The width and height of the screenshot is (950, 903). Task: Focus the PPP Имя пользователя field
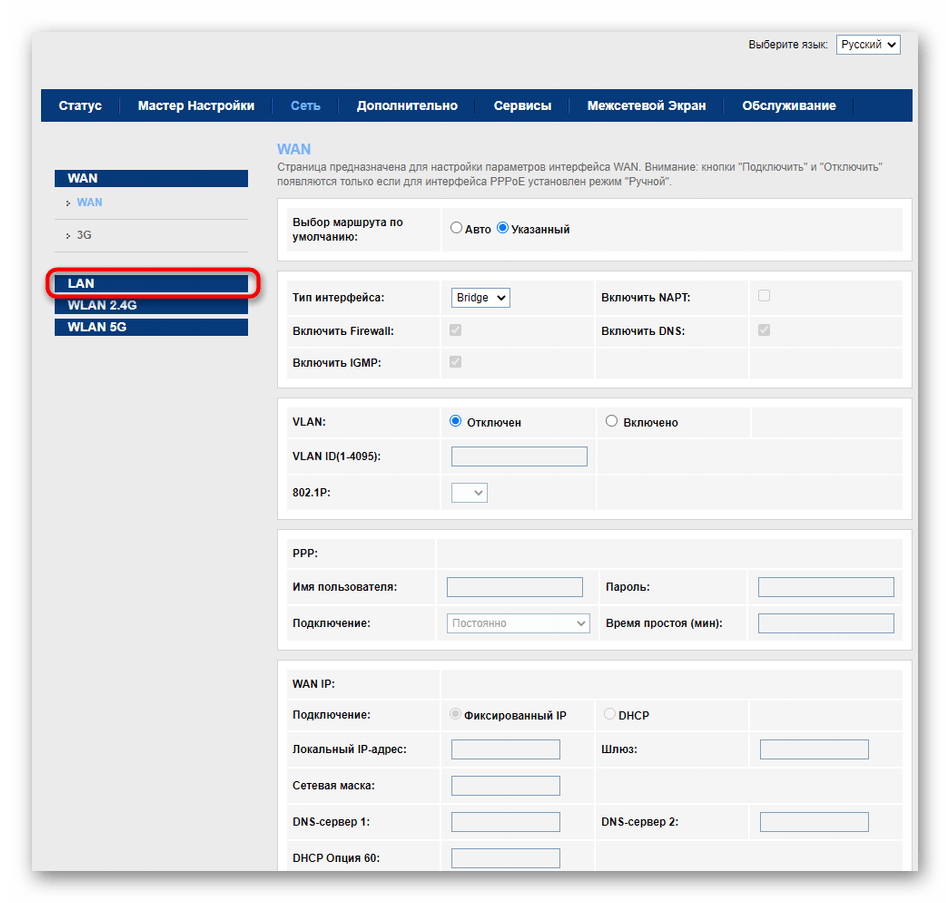click(x=514, y=587)
